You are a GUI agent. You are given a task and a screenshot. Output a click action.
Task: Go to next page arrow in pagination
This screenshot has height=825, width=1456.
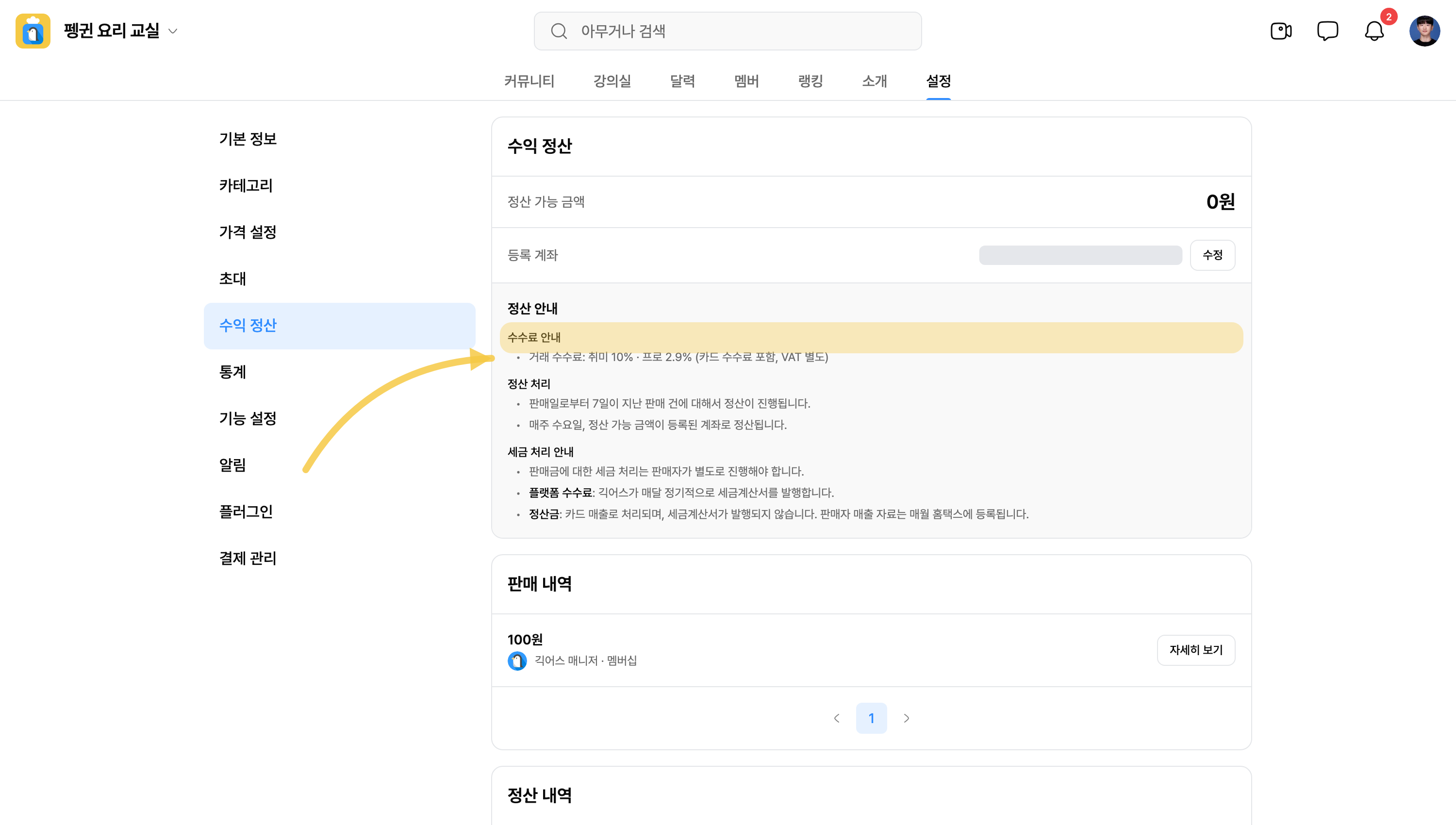907,718
